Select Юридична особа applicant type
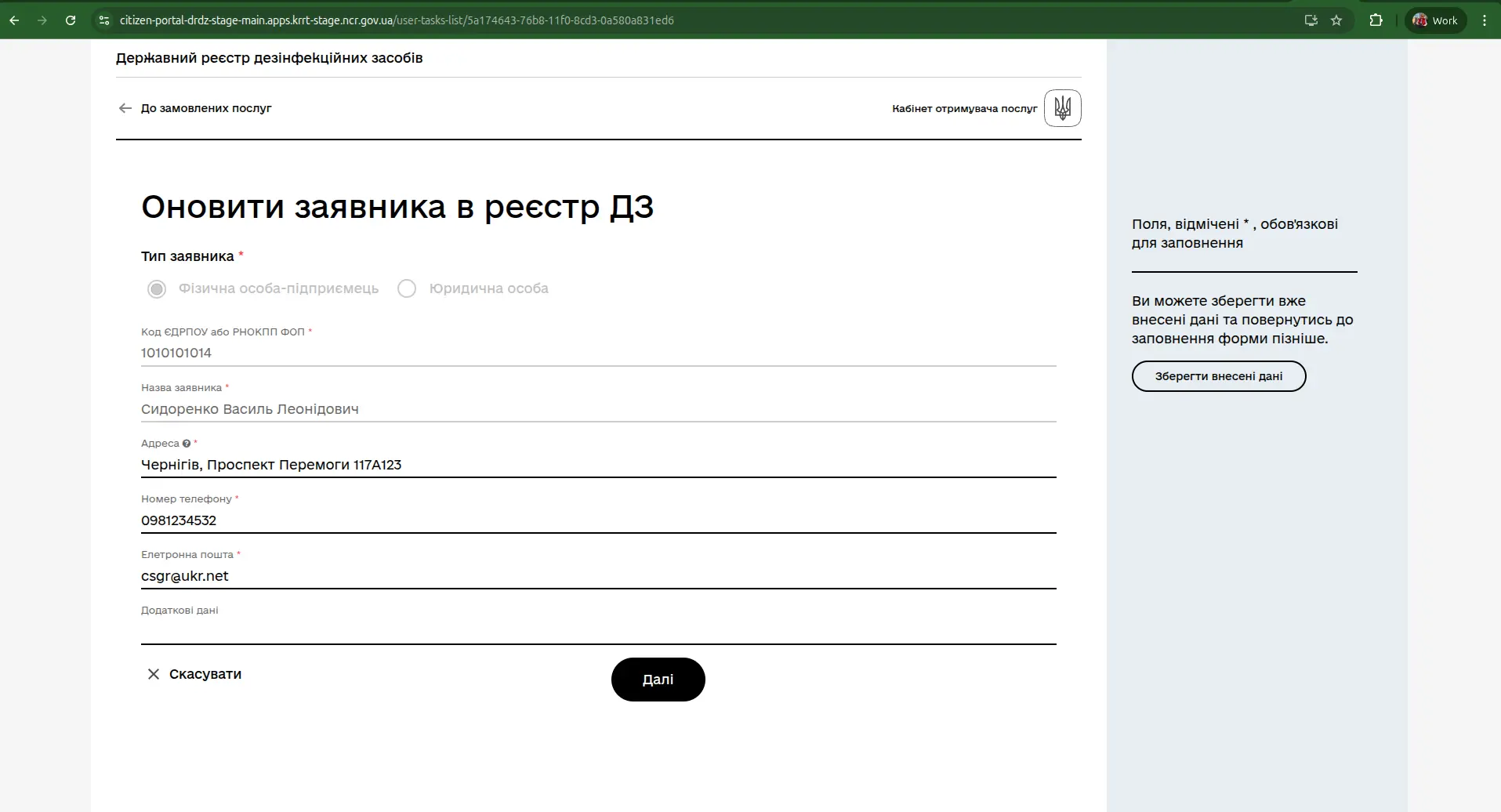This screenshot has height=812, width=1501. coord(407,288)
